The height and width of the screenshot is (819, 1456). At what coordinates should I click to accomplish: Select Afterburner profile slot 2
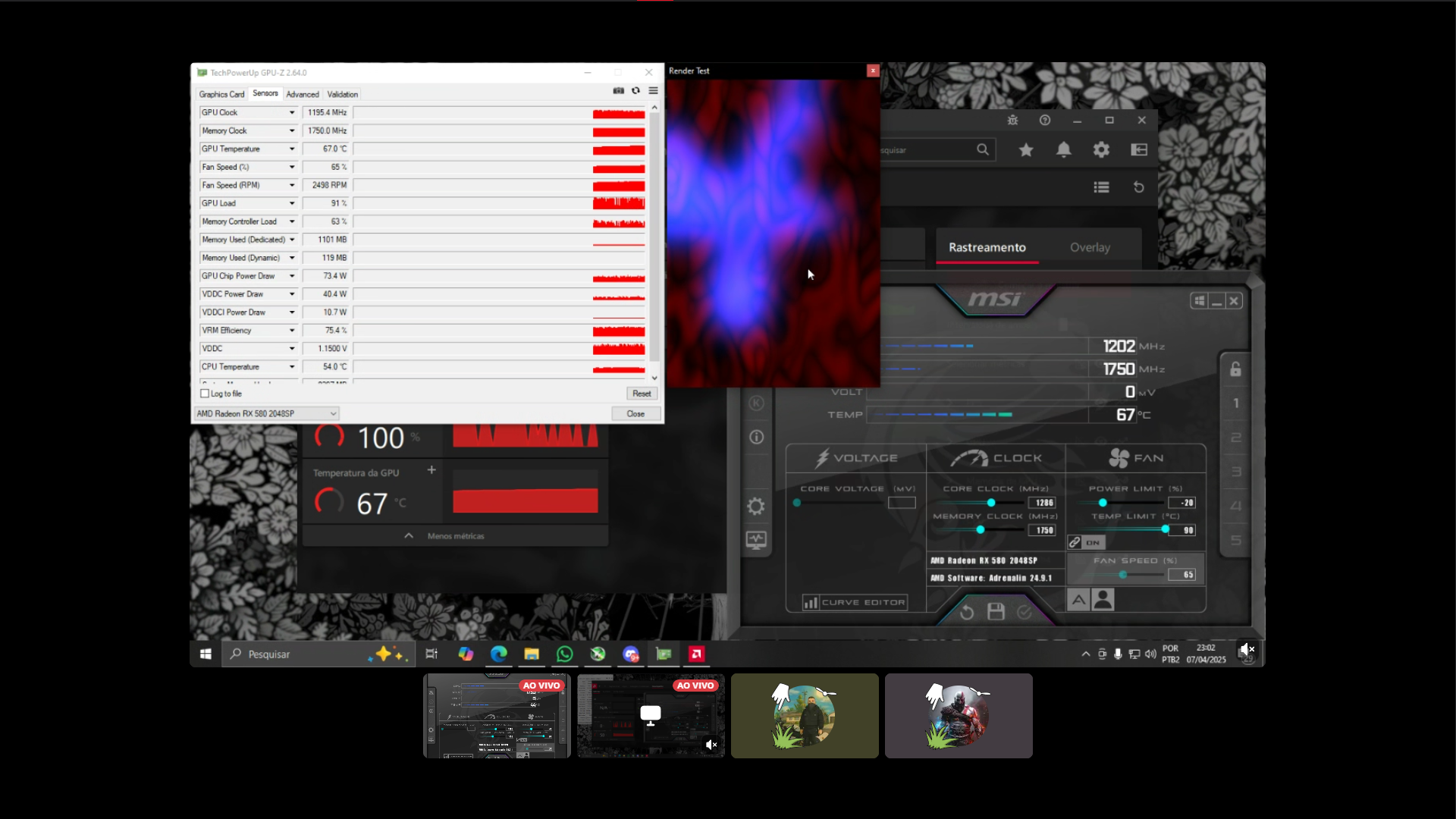point(1236,438)
